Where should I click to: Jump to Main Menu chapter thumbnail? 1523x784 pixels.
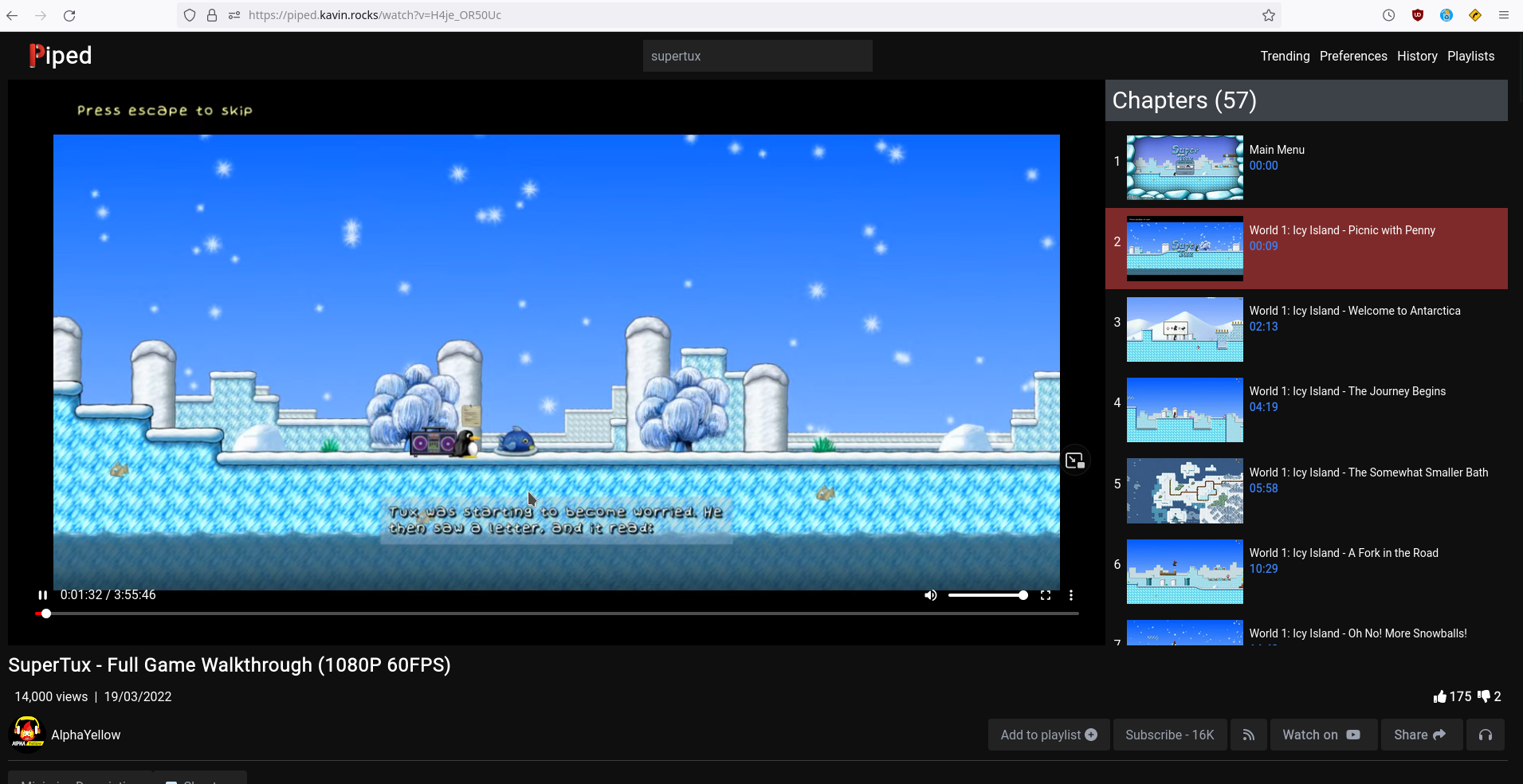click(1184, 167)
